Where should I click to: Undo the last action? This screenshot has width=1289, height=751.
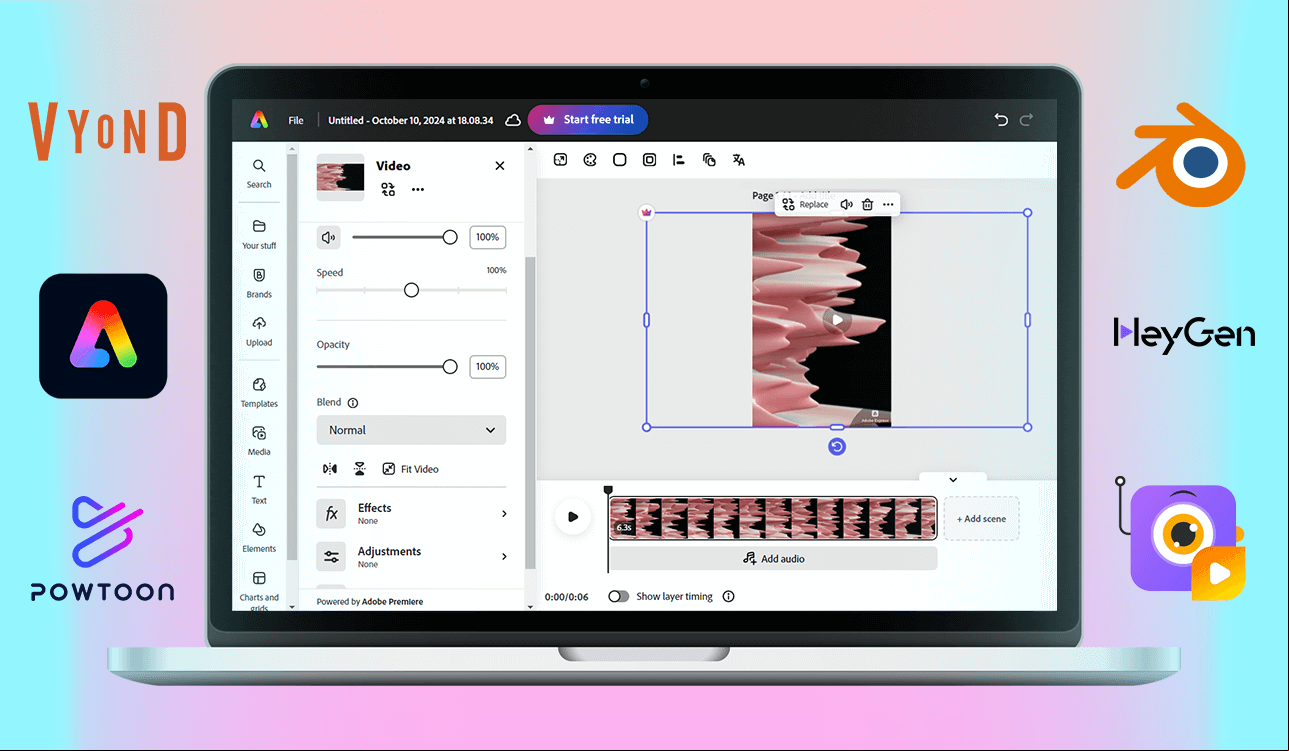click(1001, 120)
